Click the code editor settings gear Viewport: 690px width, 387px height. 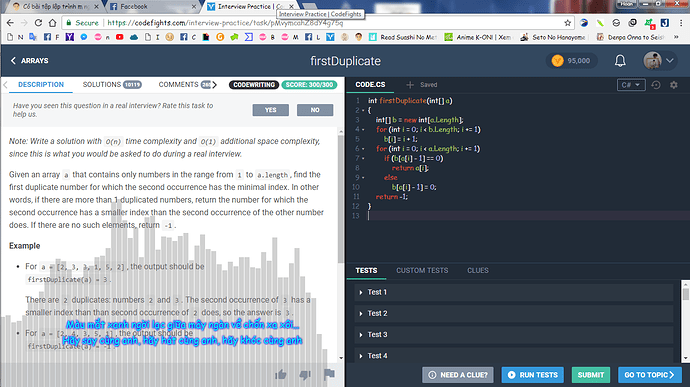[x=674, y=85]
